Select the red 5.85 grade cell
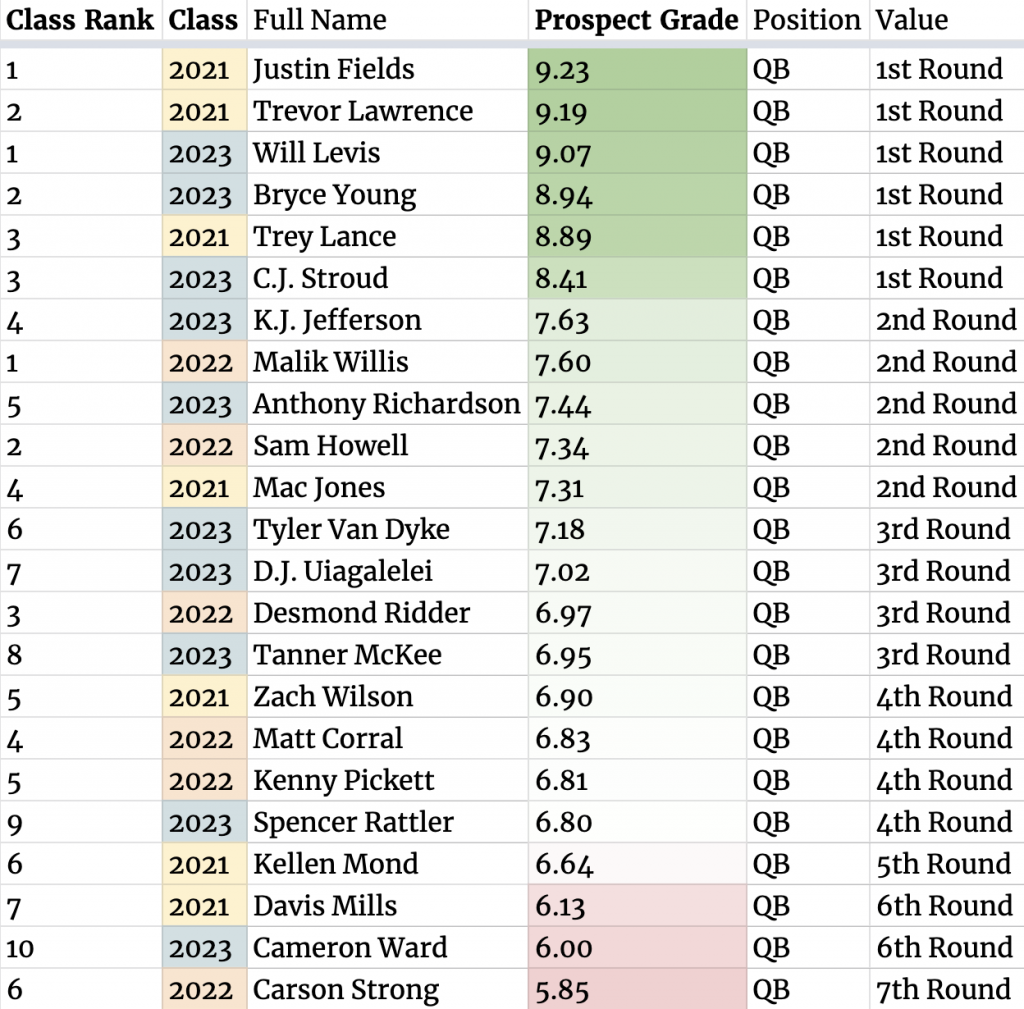 pos(637,990)
